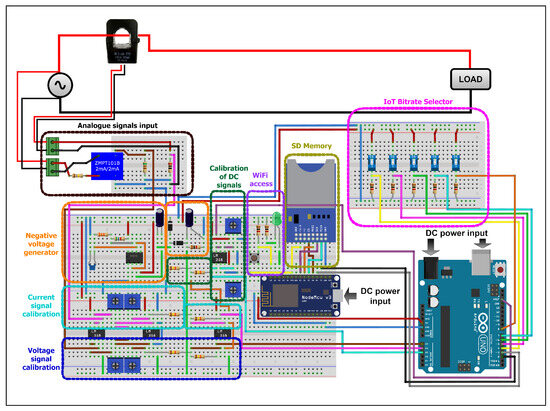Click the Arduino red reset button
Viewport: 550px width, 411px height.
[500, 270]
